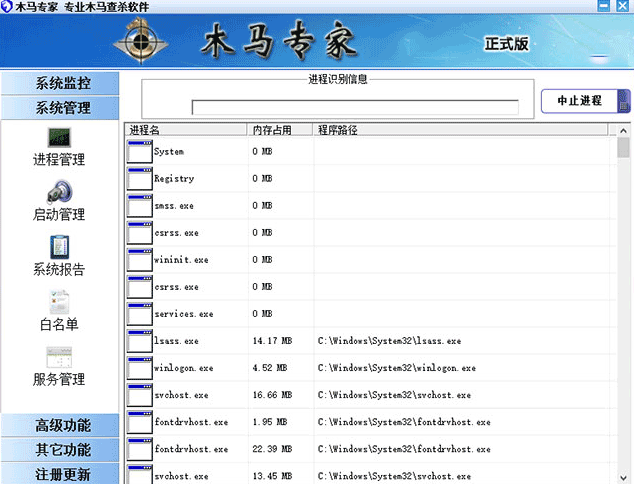The height and width of the screenshot is (484, 634).
Task: Open the 注册更新 section
Action: tap(60, 474)
